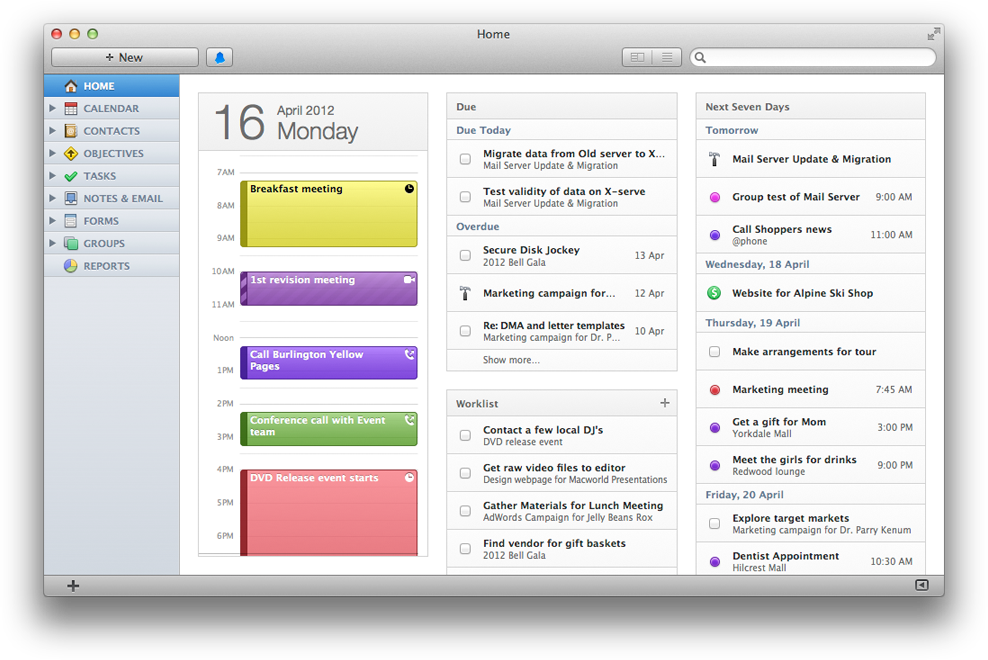The height and width of the screenshot is (660, 988).
Task: Tick the Re: DMA and letter templates checkbox
Action: tap(465, 331)
